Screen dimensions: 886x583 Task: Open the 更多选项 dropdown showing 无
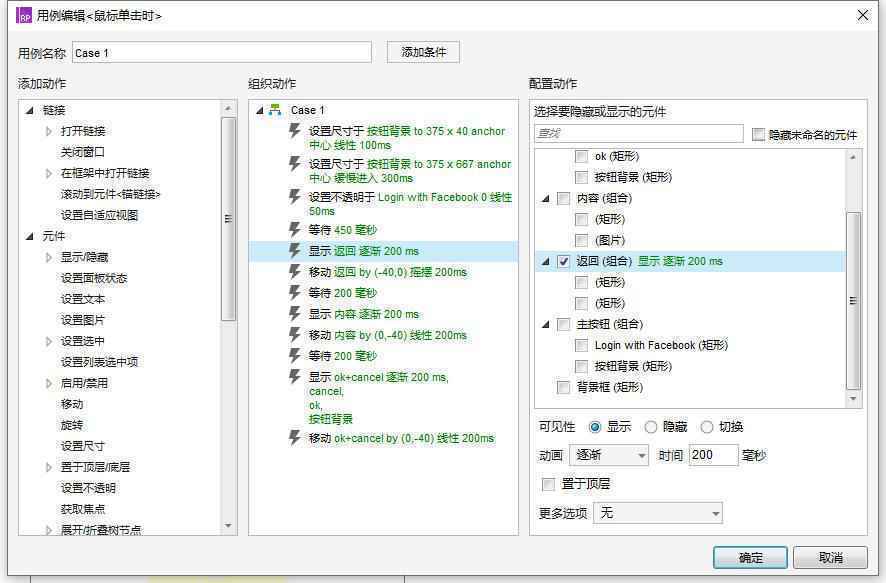point(655,512)
